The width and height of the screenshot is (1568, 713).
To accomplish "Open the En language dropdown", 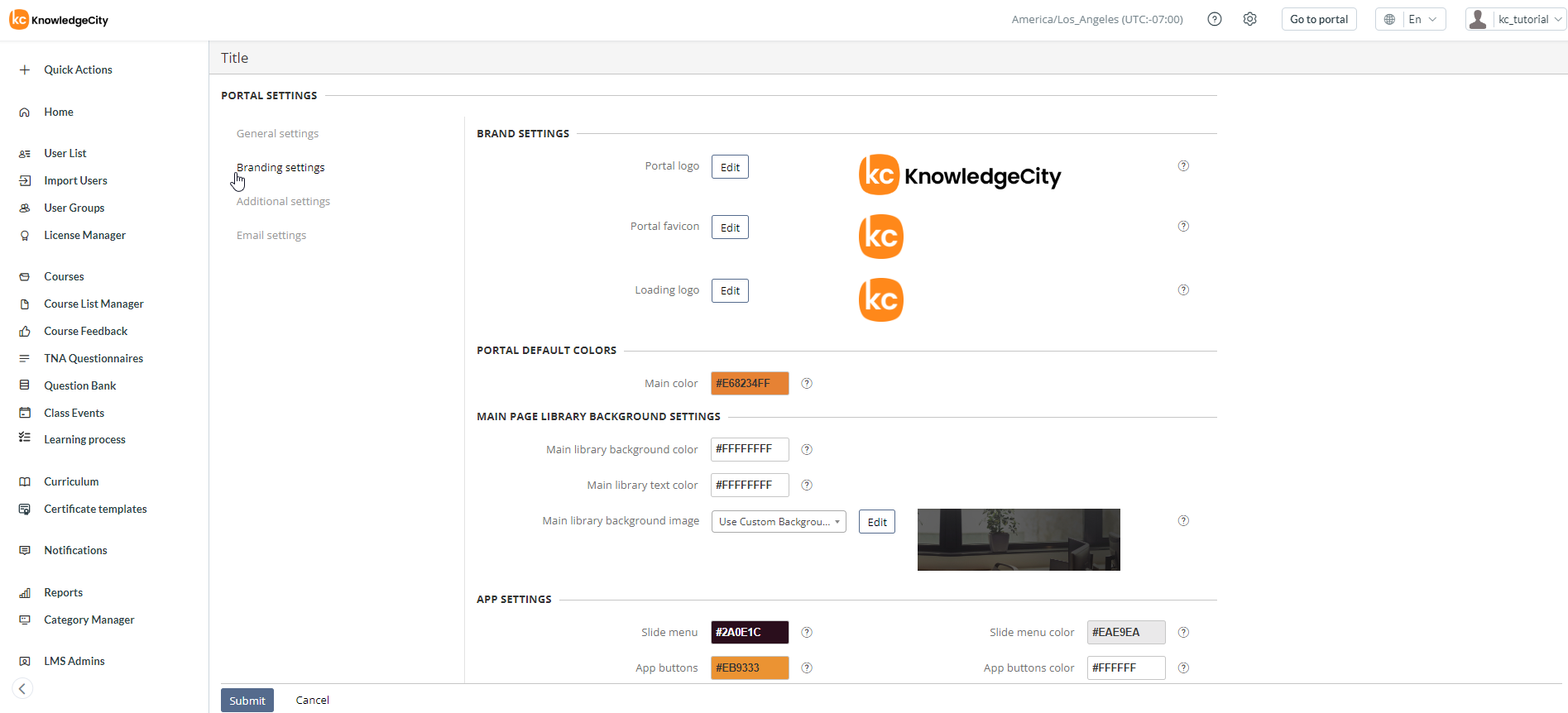I will pos(1410,19).
